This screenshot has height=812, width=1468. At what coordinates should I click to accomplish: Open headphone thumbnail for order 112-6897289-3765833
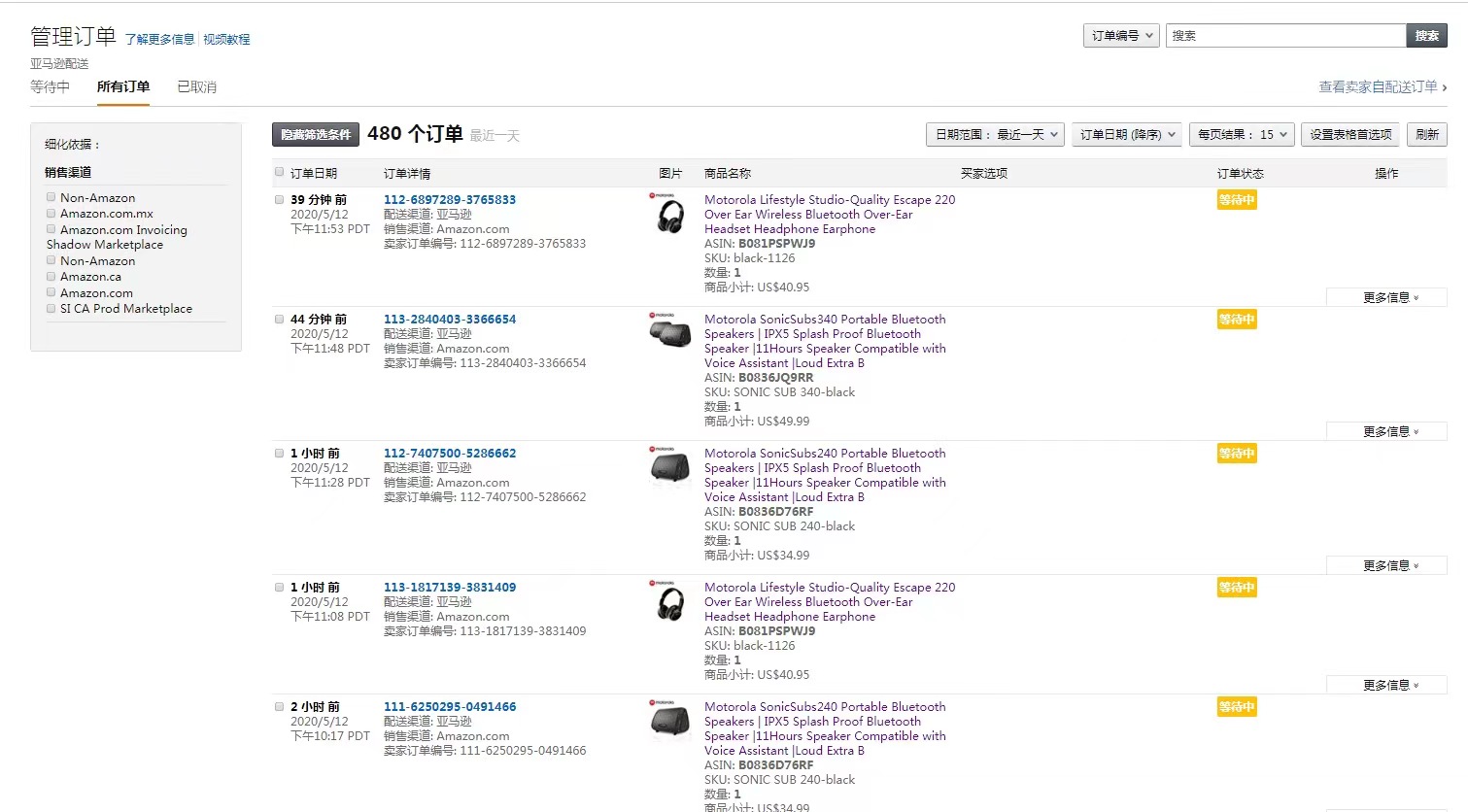click(x=669, y=214)
